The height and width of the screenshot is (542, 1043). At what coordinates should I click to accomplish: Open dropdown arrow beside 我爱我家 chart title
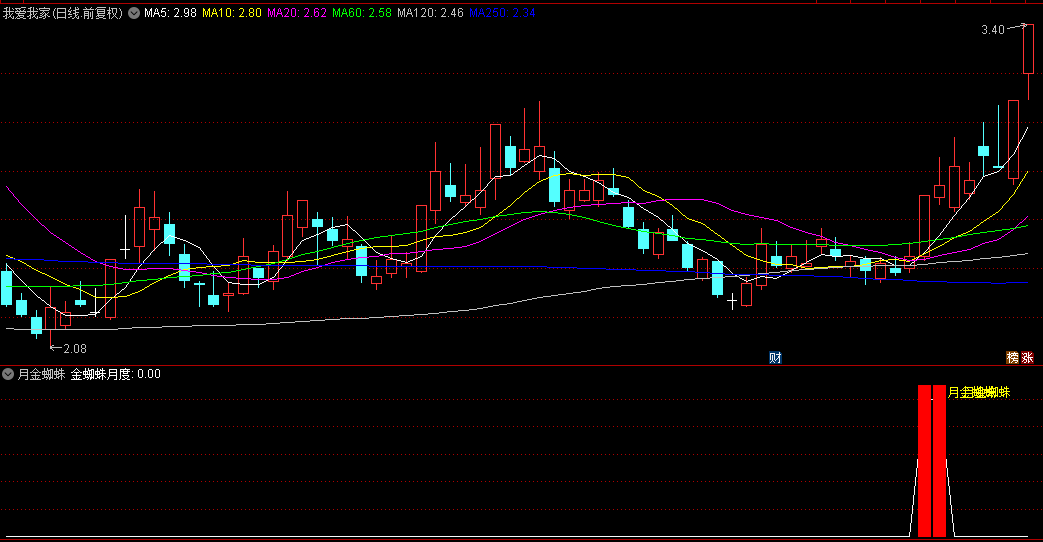pyautogui.click(x=134, y=13)
